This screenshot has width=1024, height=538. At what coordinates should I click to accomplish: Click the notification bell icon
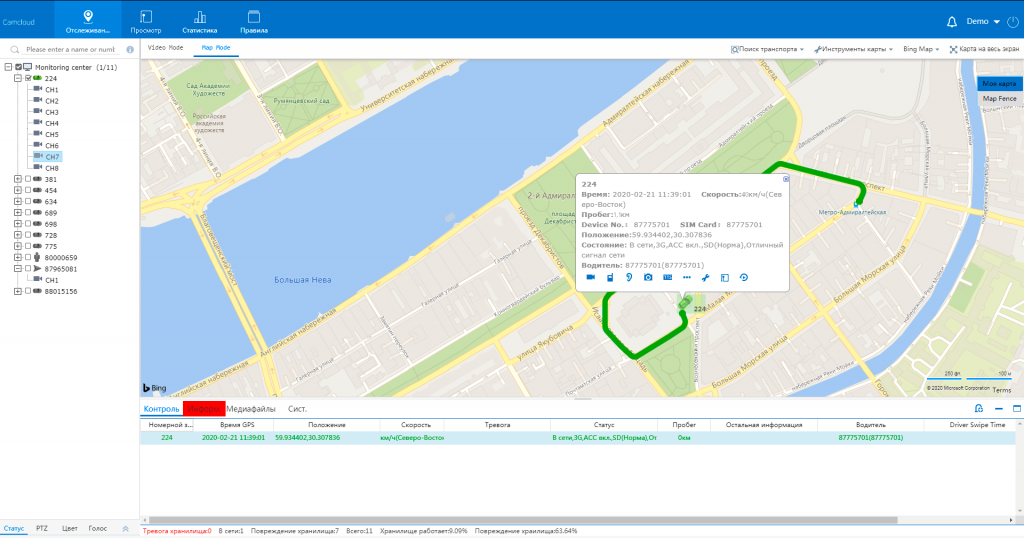[x=951, y=21]
